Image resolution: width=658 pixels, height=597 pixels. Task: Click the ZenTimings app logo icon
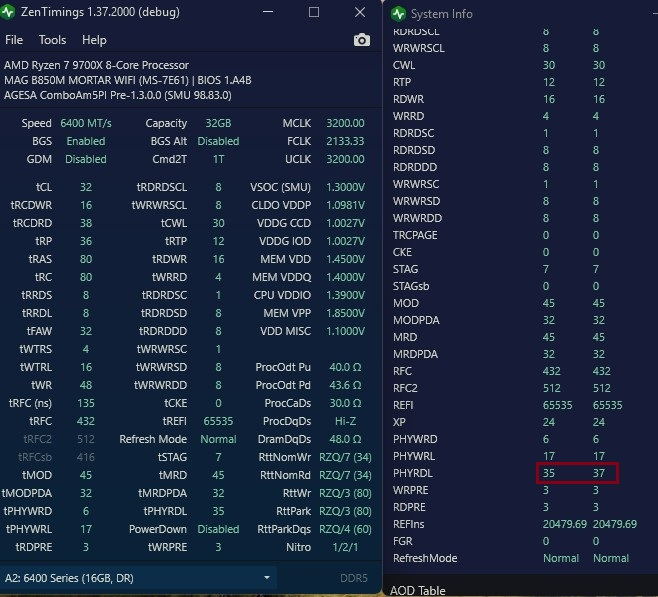(8, 12)
